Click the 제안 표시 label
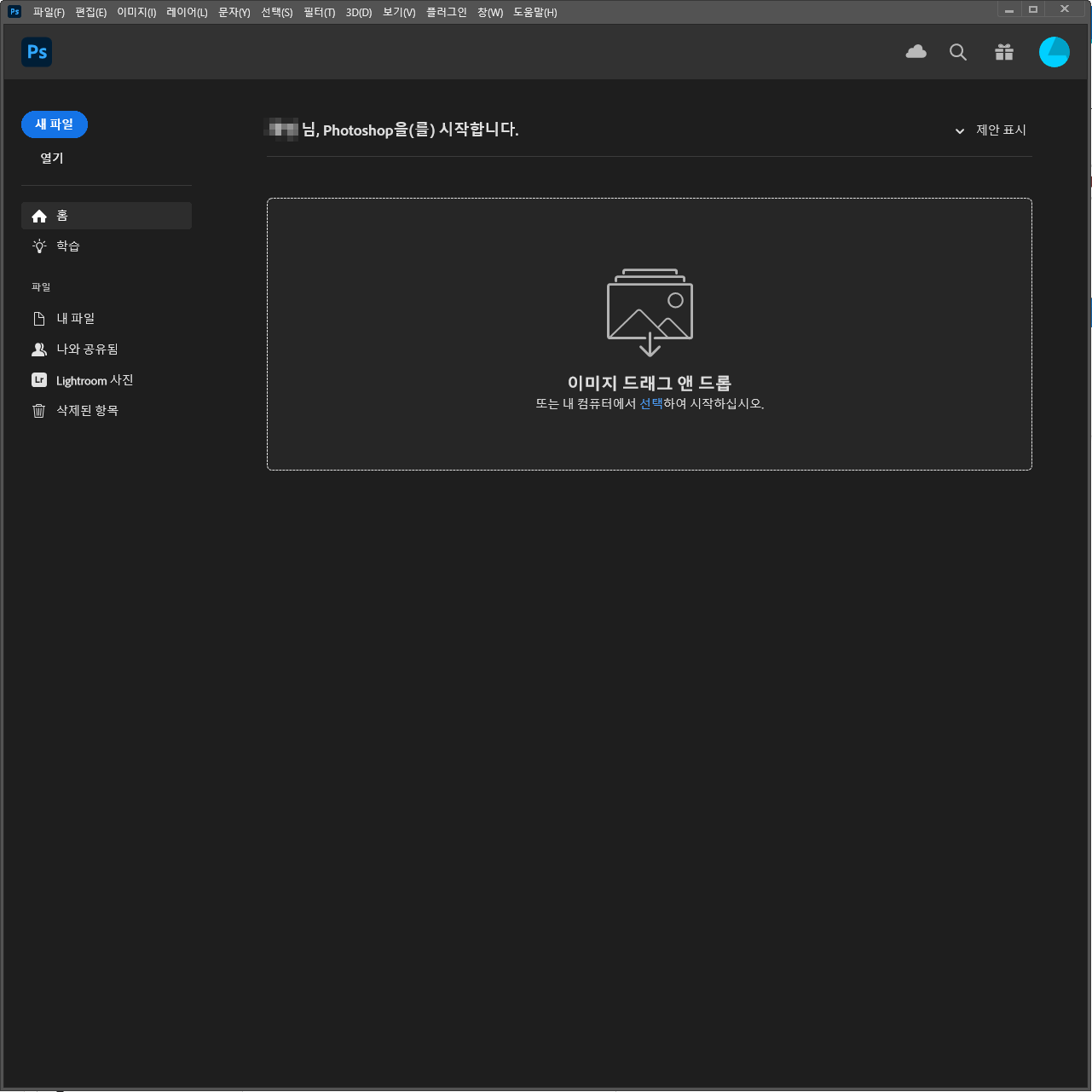This screenshot has width=1092, height=1092. (x=1002, y=130)
